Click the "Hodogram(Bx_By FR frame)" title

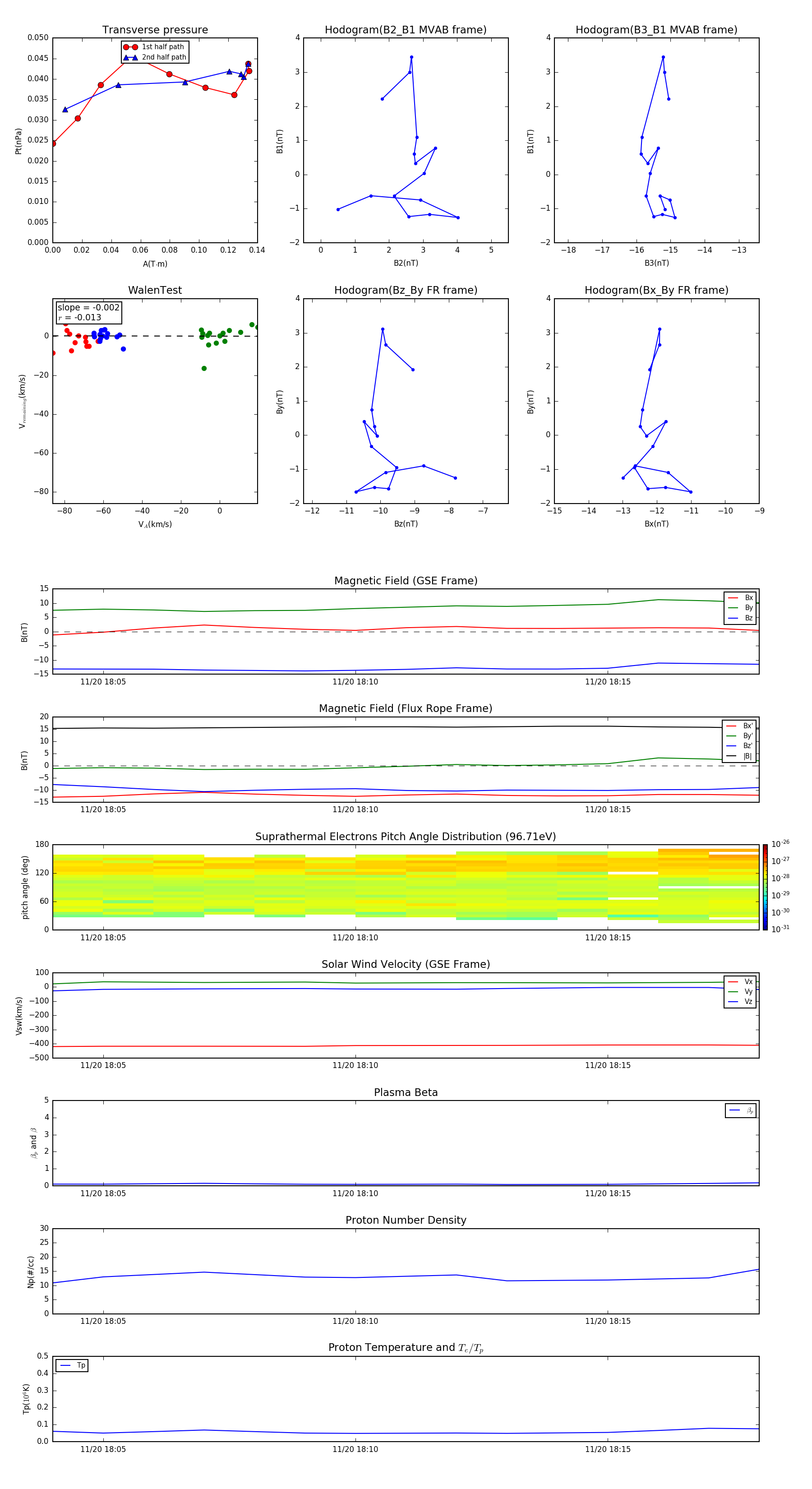pos(656,290)
